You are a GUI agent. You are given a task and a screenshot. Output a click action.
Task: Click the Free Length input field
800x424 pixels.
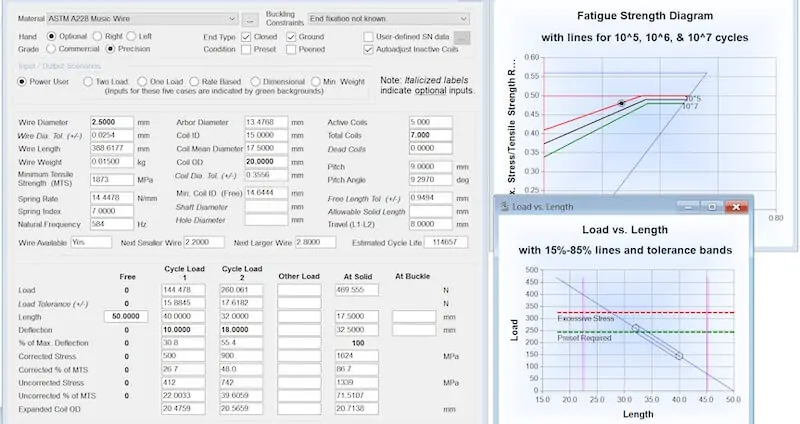128,316
